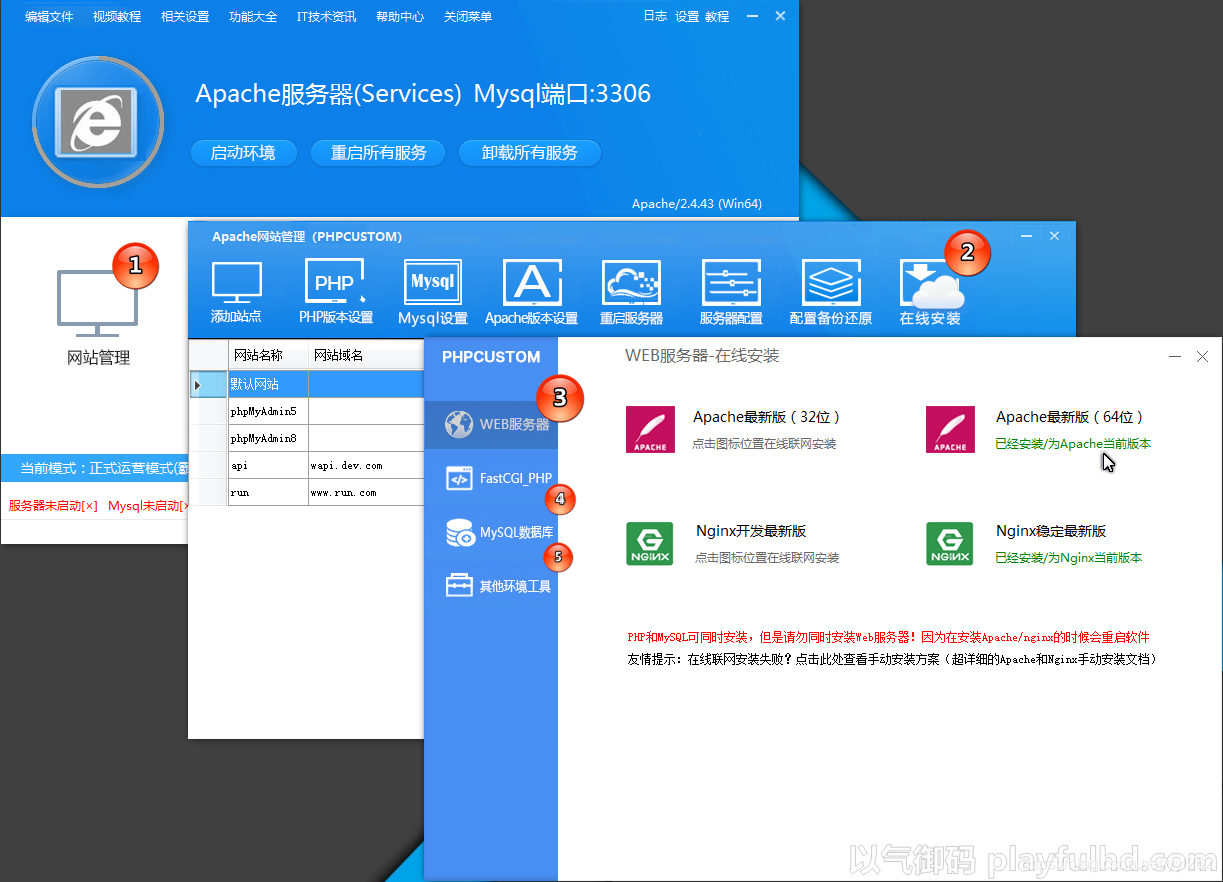The width and height of the screenshot is (1223, 882).
Task: Select FastCGI_PHP in the sidebar
Action: 491,479
